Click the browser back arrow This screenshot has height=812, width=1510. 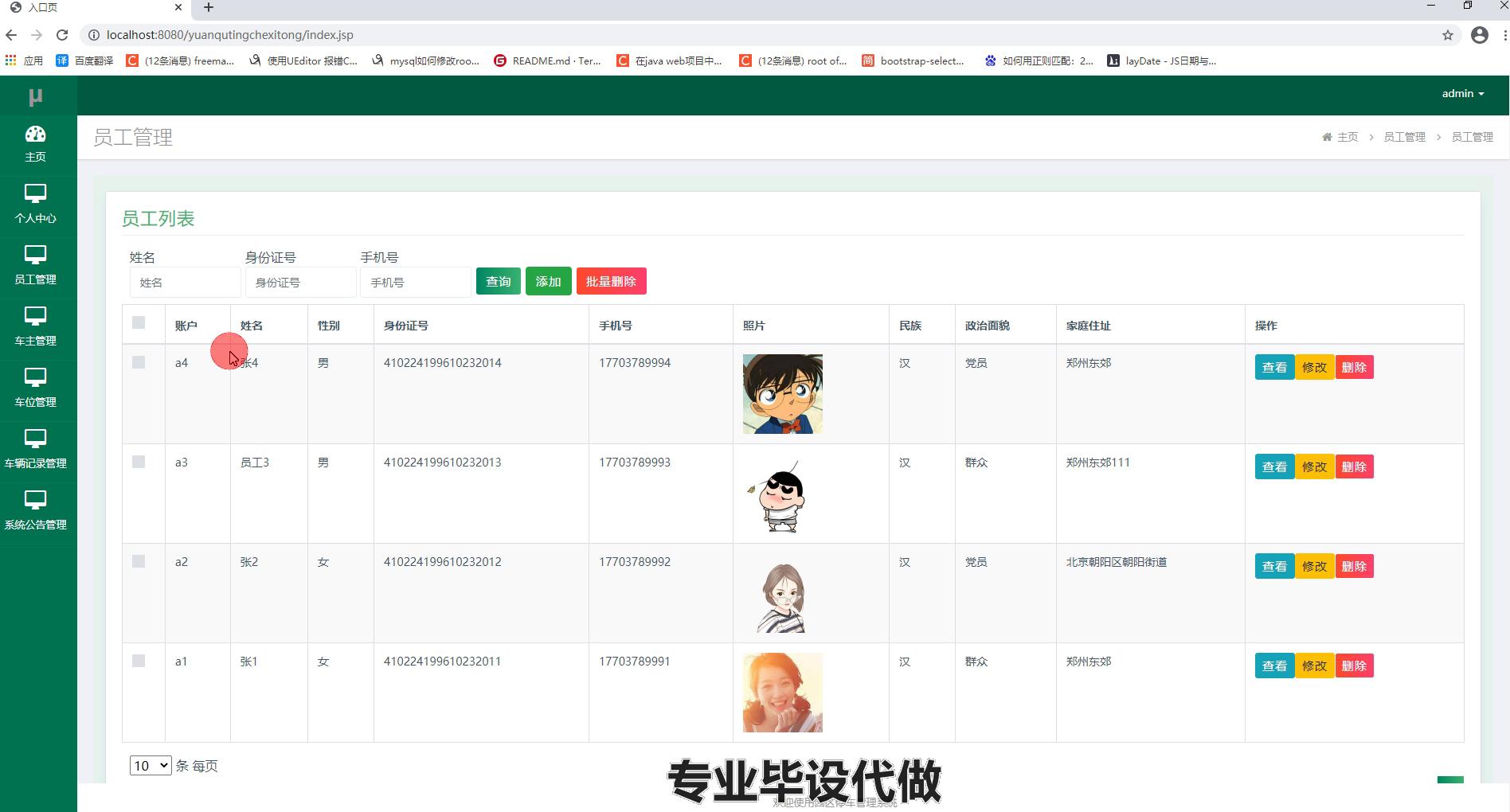coord(11,35)
